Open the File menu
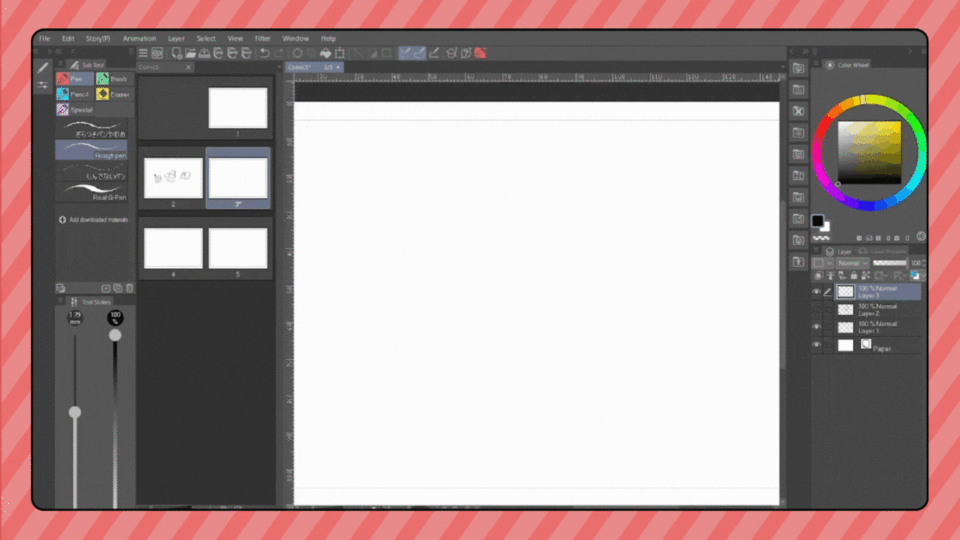The height and width of the screenshot is (540, 960). 45,39
